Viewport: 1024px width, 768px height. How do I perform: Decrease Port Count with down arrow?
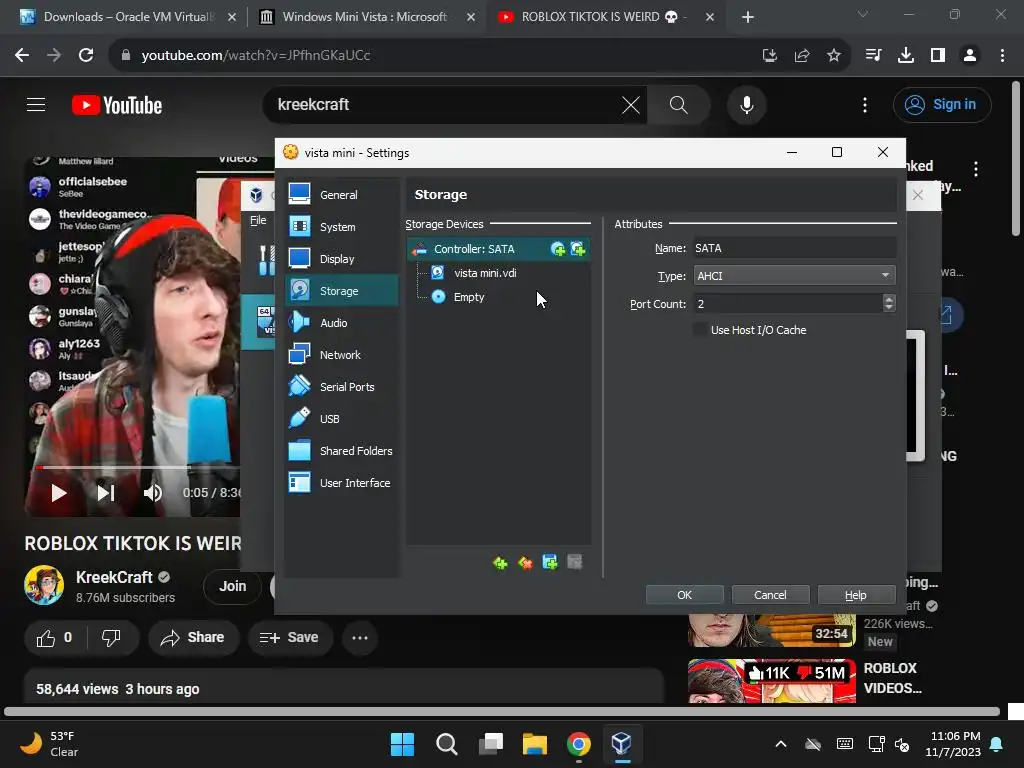[889, 308]
